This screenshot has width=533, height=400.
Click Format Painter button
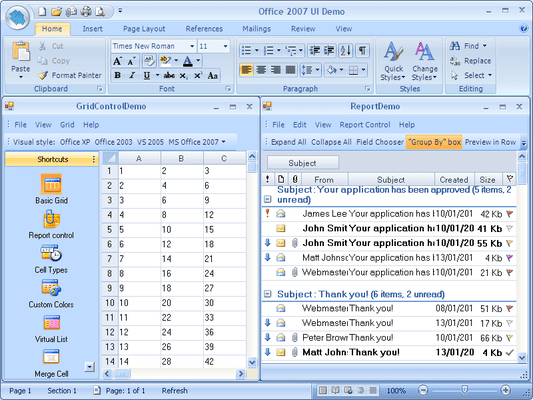point(70,75)
